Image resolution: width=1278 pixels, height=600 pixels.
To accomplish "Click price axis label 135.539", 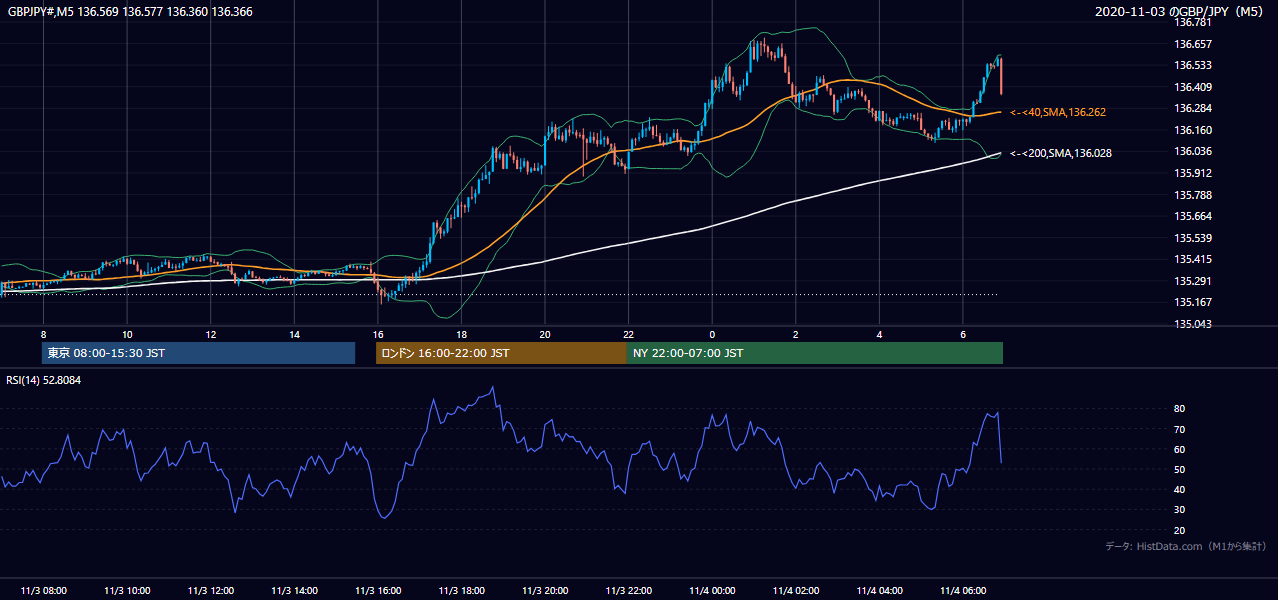I will click(1194, 238).
